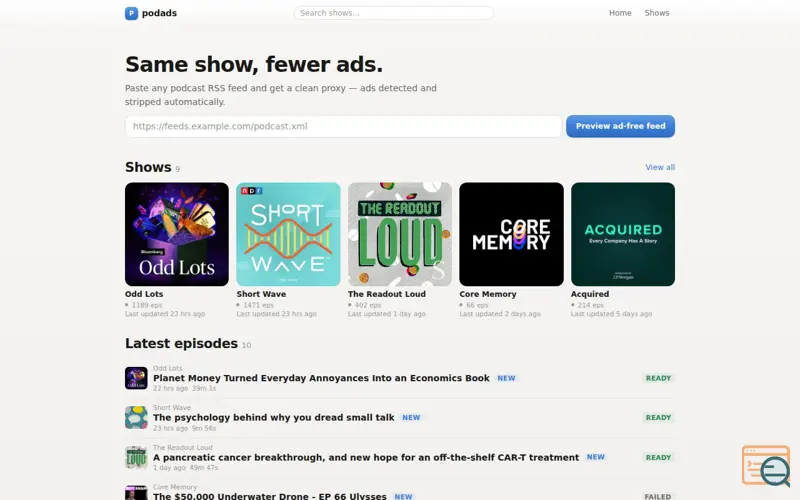The image size is (800, 500).
Task: Click READY status of pancreatic cancer episode
Action: click(x=658, y=458)
